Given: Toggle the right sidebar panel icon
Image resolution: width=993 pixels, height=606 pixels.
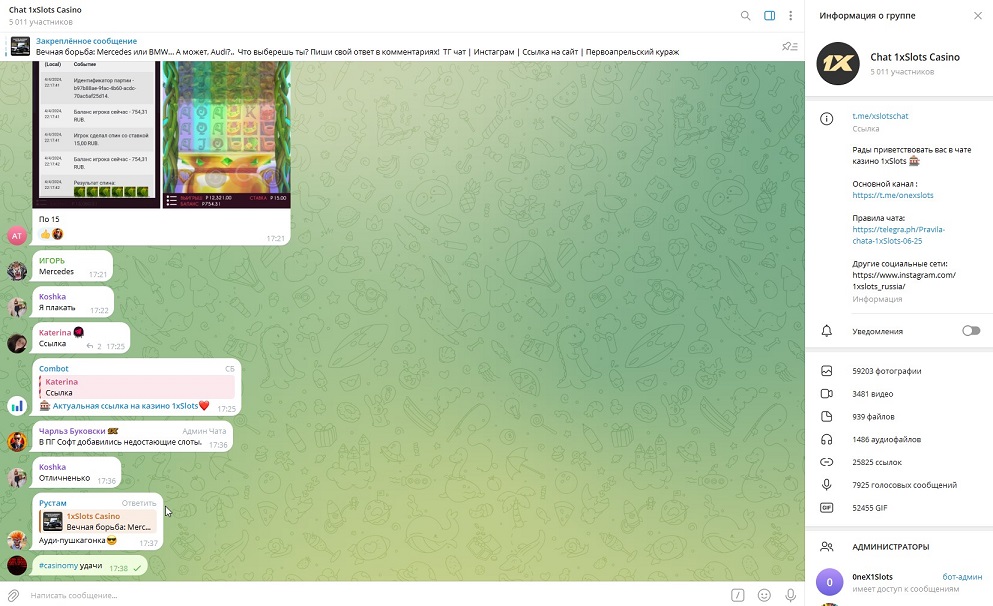Looking at the screenshot, I should [769, 16].
